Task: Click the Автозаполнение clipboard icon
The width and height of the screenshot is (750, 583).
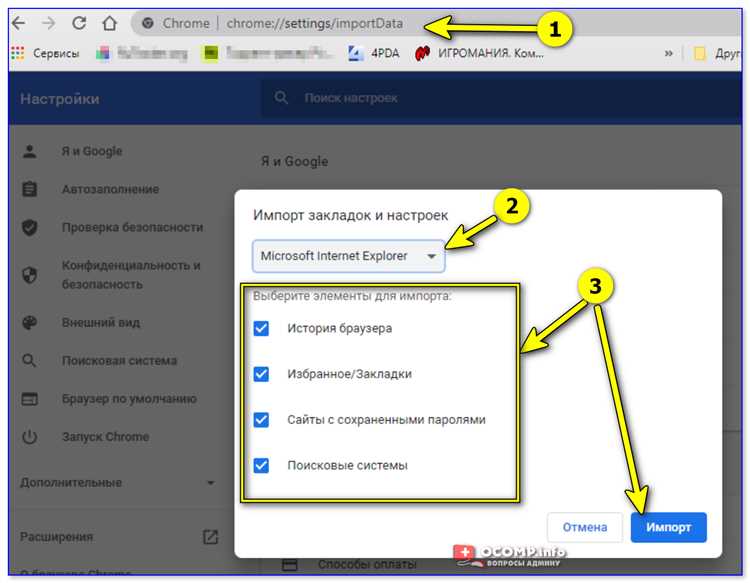Action: [30, 189]
